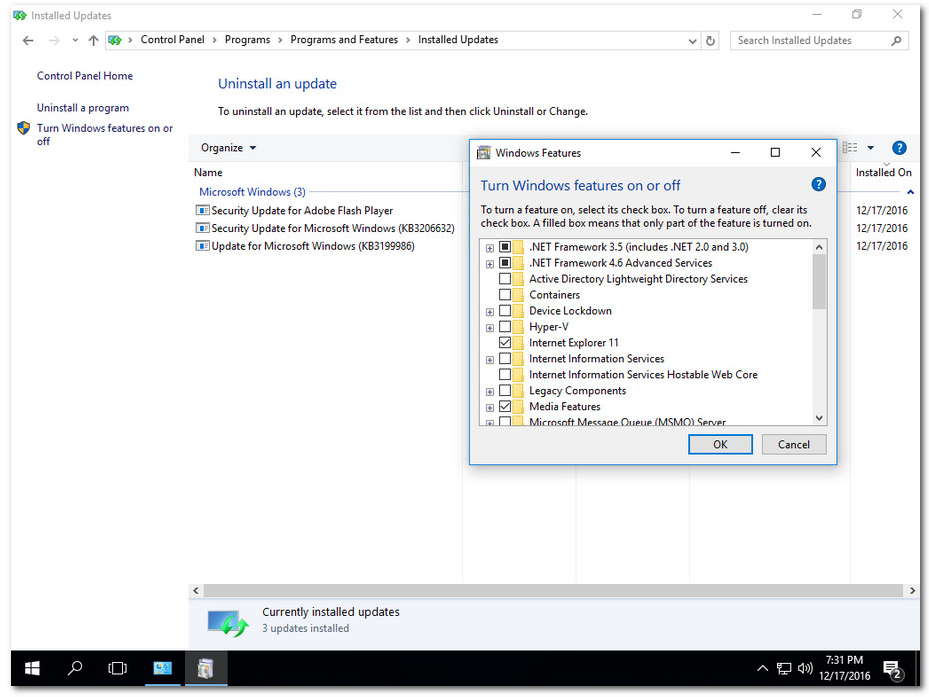Click OK in Windows Features dialog

720,445
